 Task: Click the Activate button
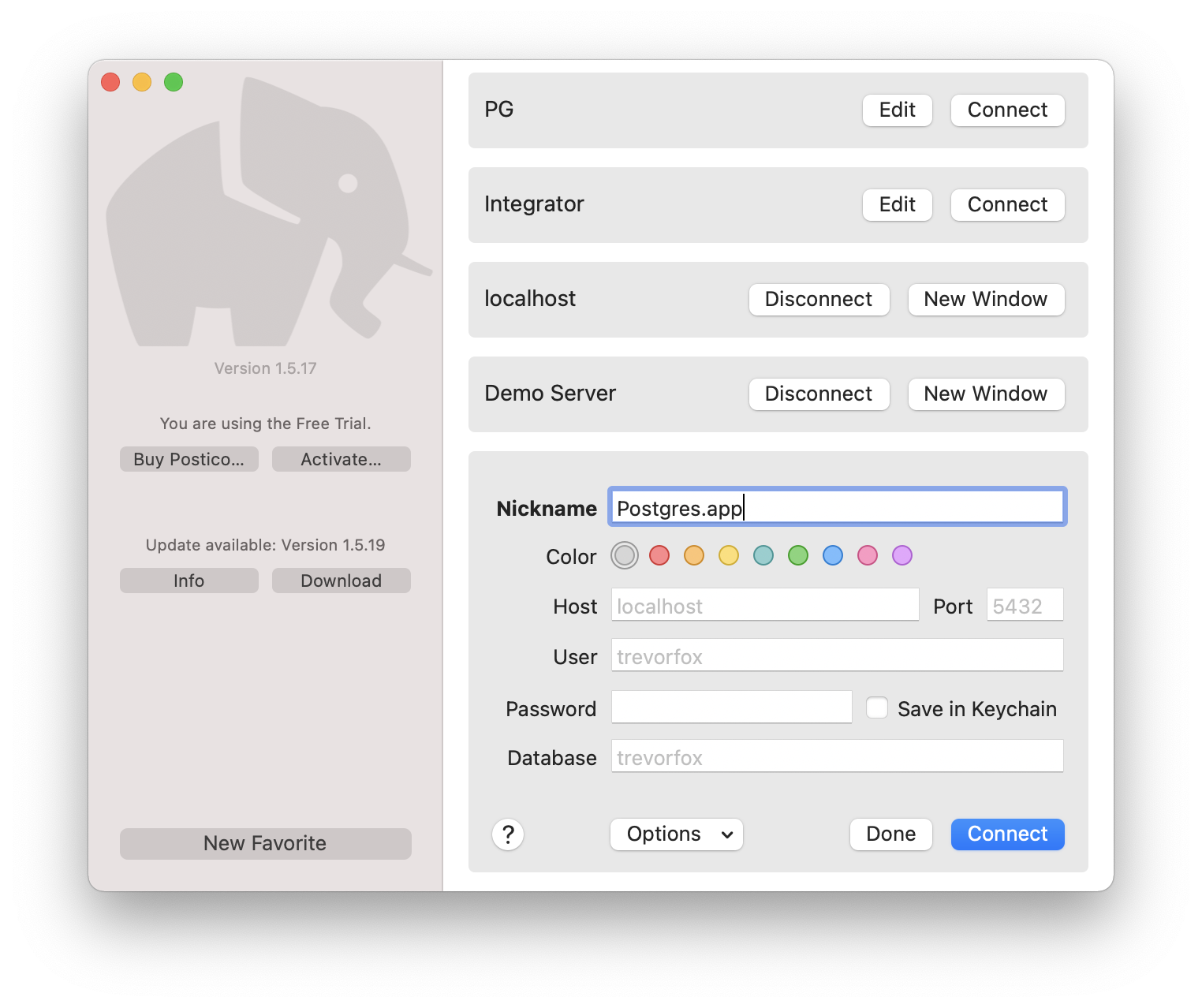(x=342, y=459)
